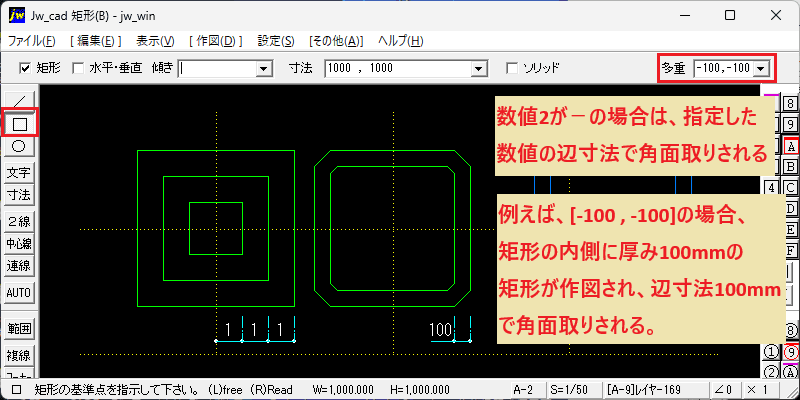Viewport: 800px width, 400px height.
Task: Open the 多重 value dropdown
Action: click(x=761, y=68)
